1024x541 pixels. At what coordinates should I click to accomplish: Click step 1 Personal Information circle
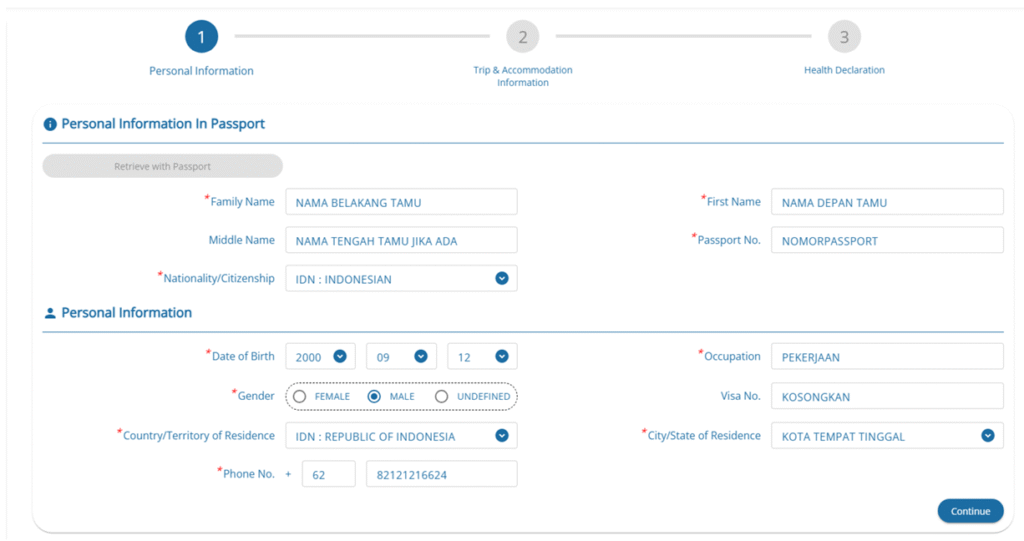click(201, 37)
